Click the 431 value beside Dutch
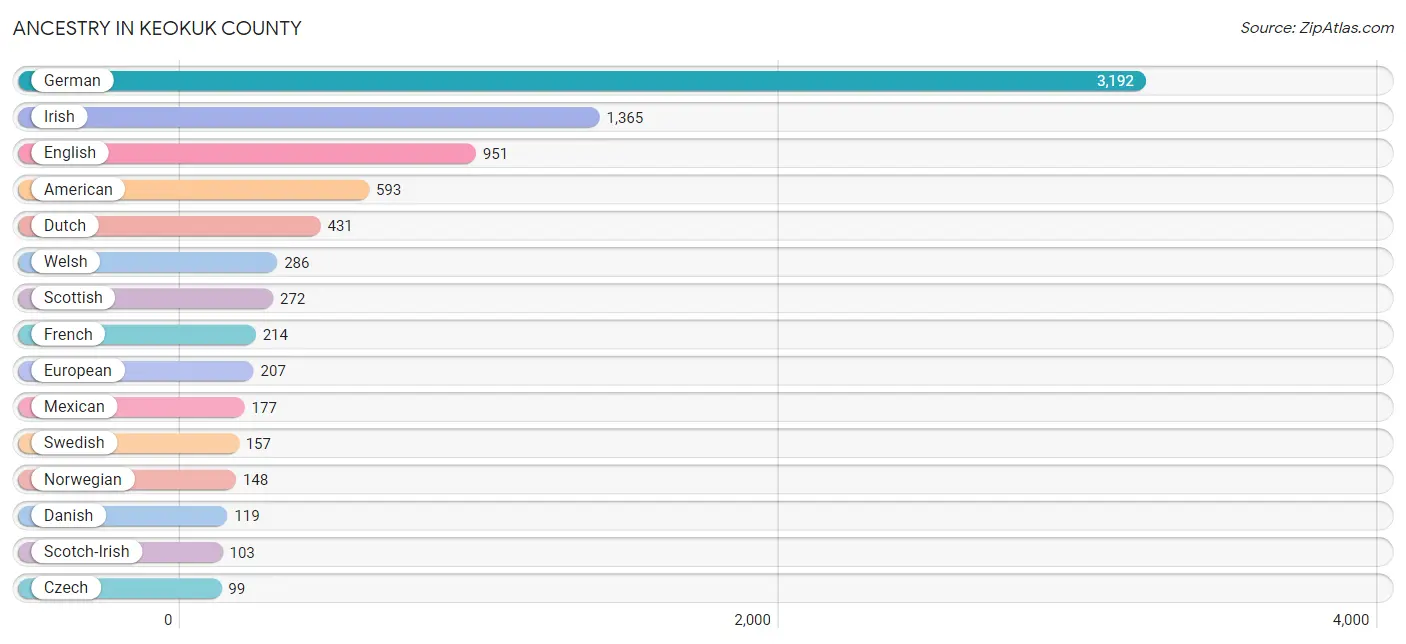Screen dimensions: 1406x644 (x=340, y=226)
